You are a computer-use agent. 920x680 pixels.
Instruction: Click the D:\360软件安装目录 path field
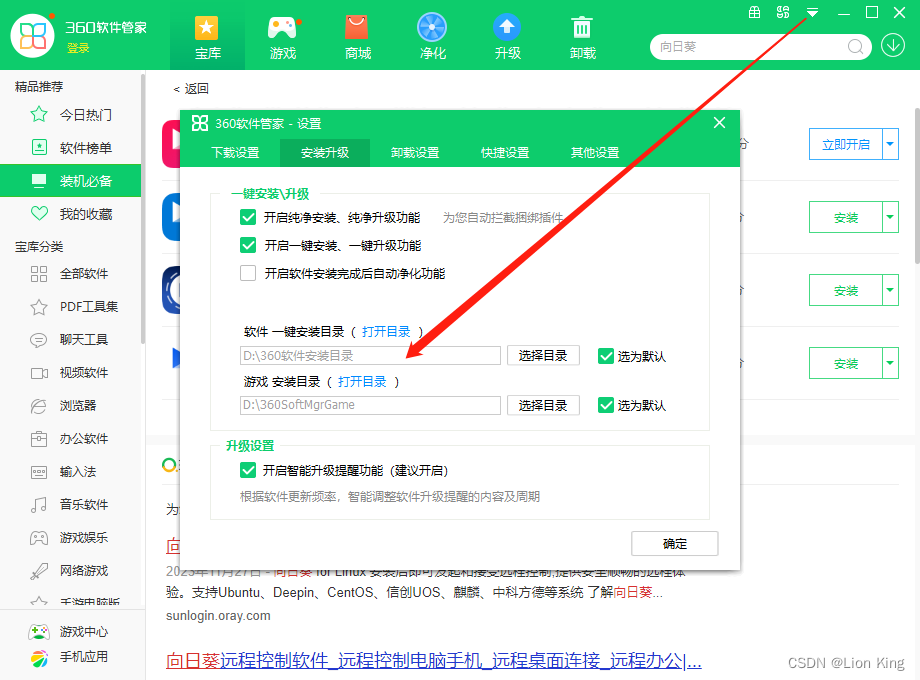pyautogui.click(x=370, y=356)
